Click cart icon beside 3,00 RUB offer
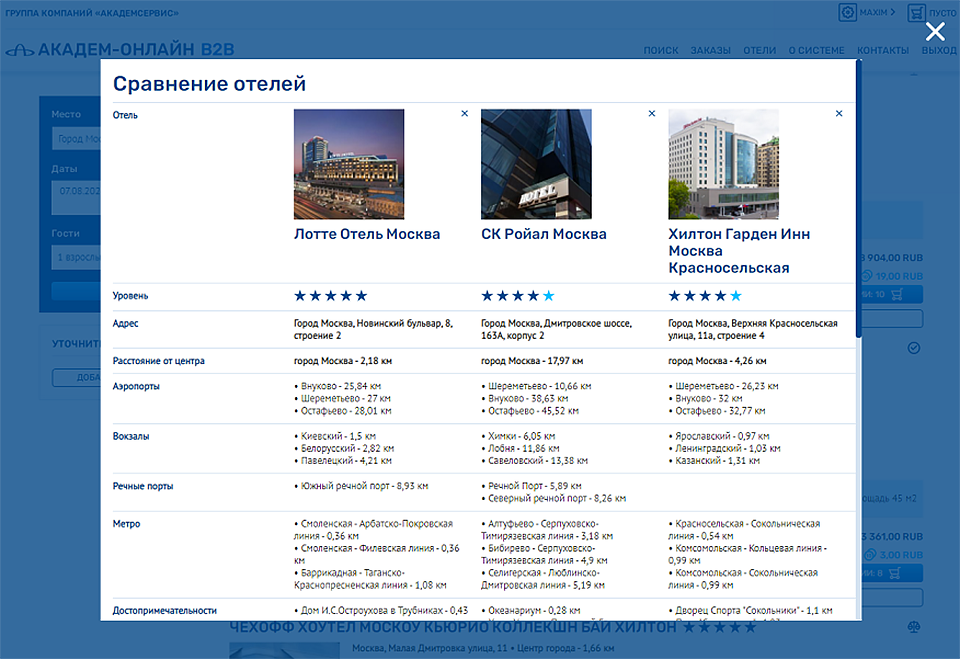This screenshot has width=960, height=659. [x=894, y=573]
